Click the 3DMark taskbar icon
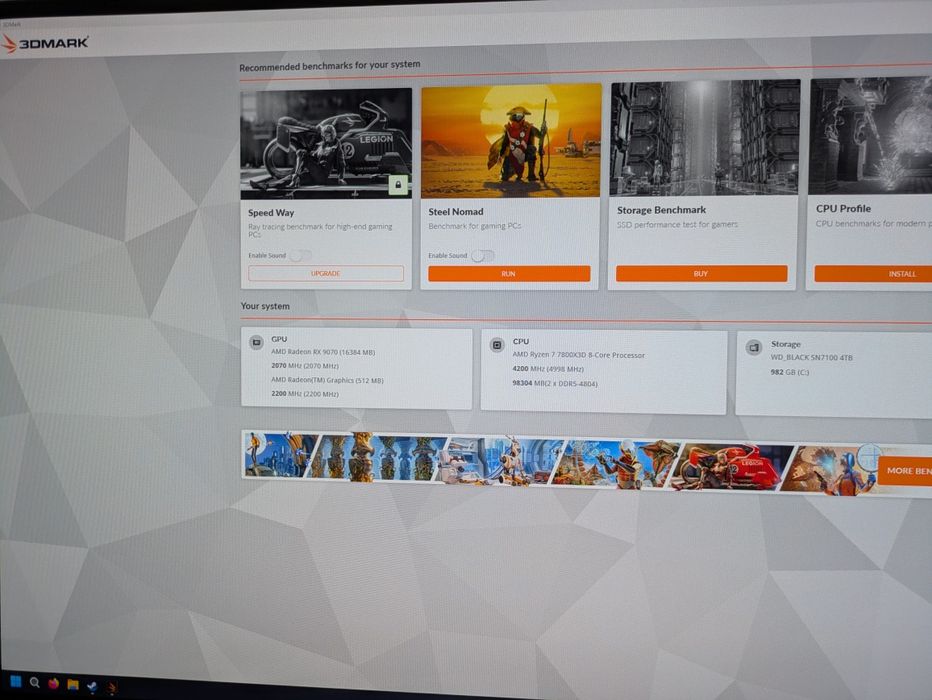This screenshot has width=932, height=700. [x=112, y=688]
